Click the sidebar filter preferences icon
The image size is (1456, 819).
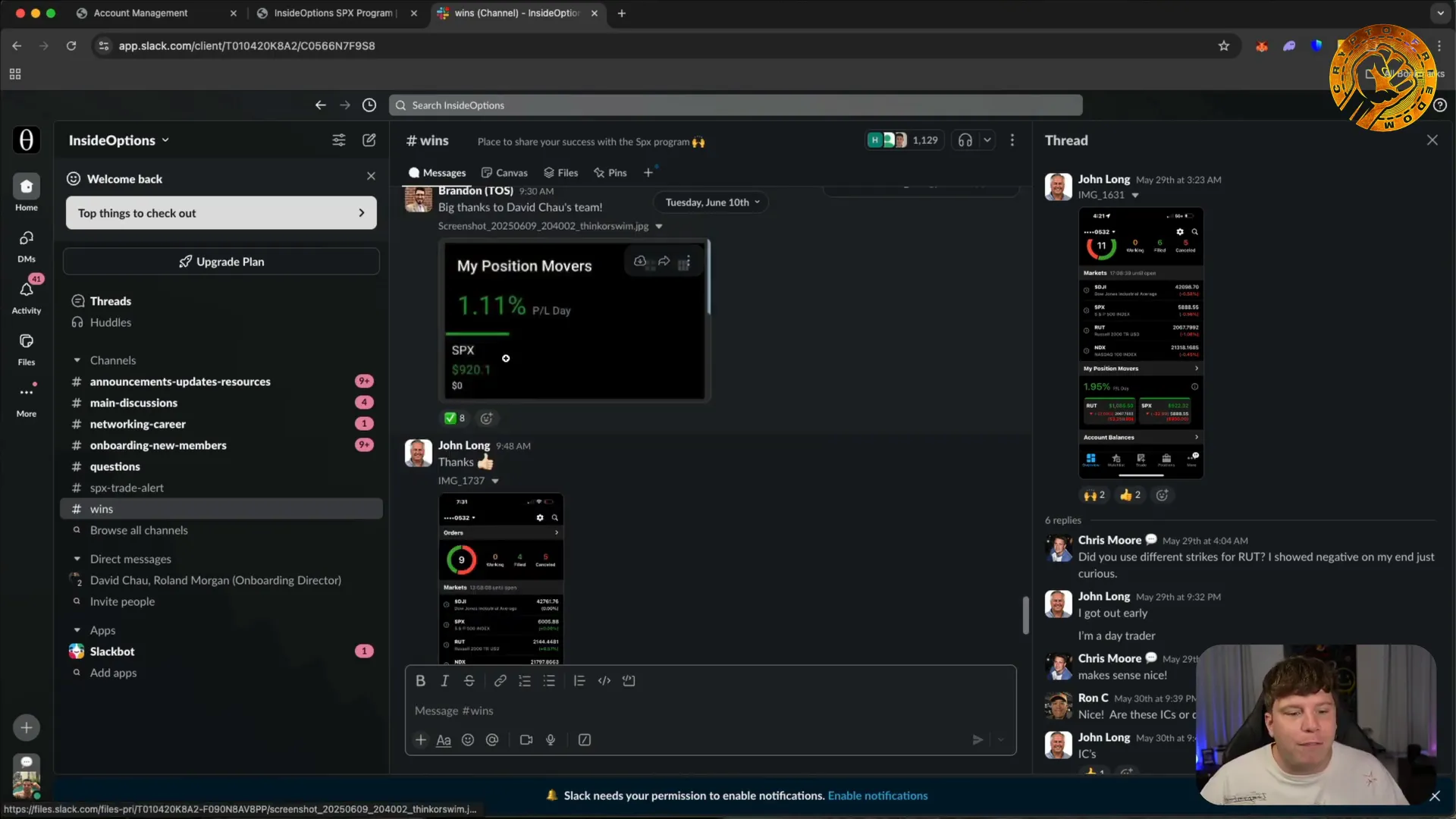[x=339, y=140]
